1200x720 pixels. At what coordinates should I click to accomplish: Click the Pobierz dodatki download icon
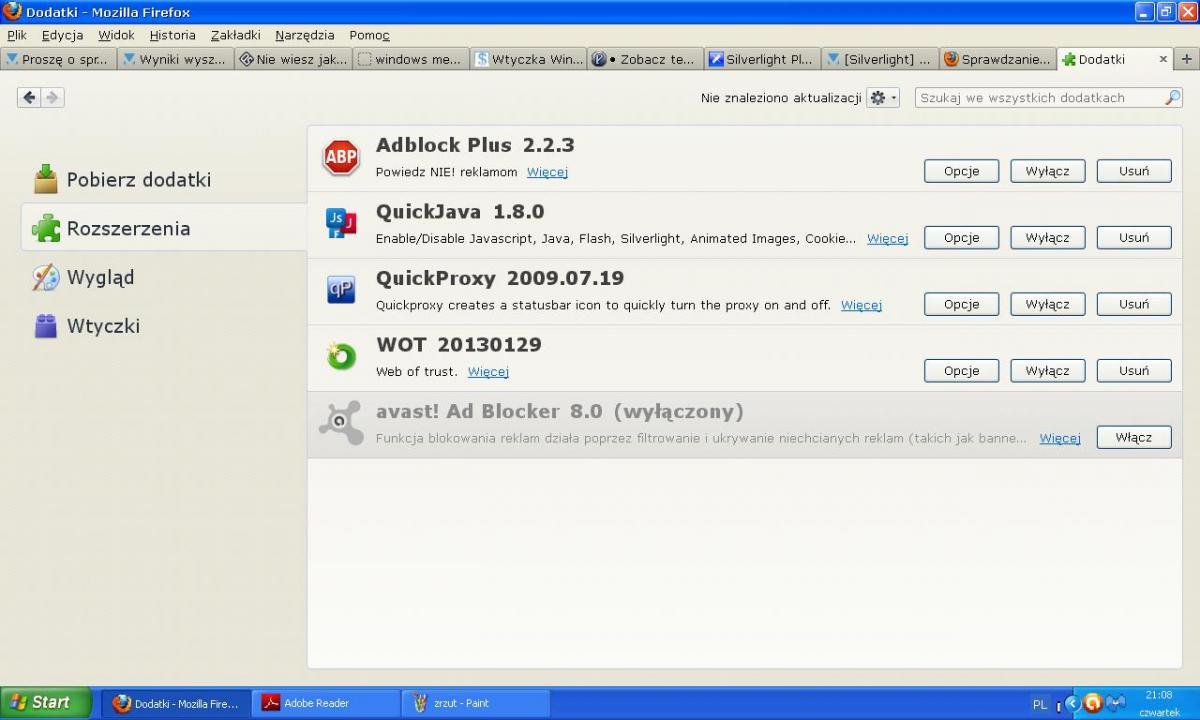46,179
